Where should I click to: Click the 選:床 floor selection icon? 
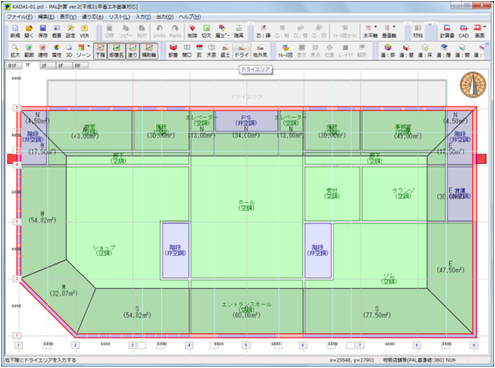(425, 51)
